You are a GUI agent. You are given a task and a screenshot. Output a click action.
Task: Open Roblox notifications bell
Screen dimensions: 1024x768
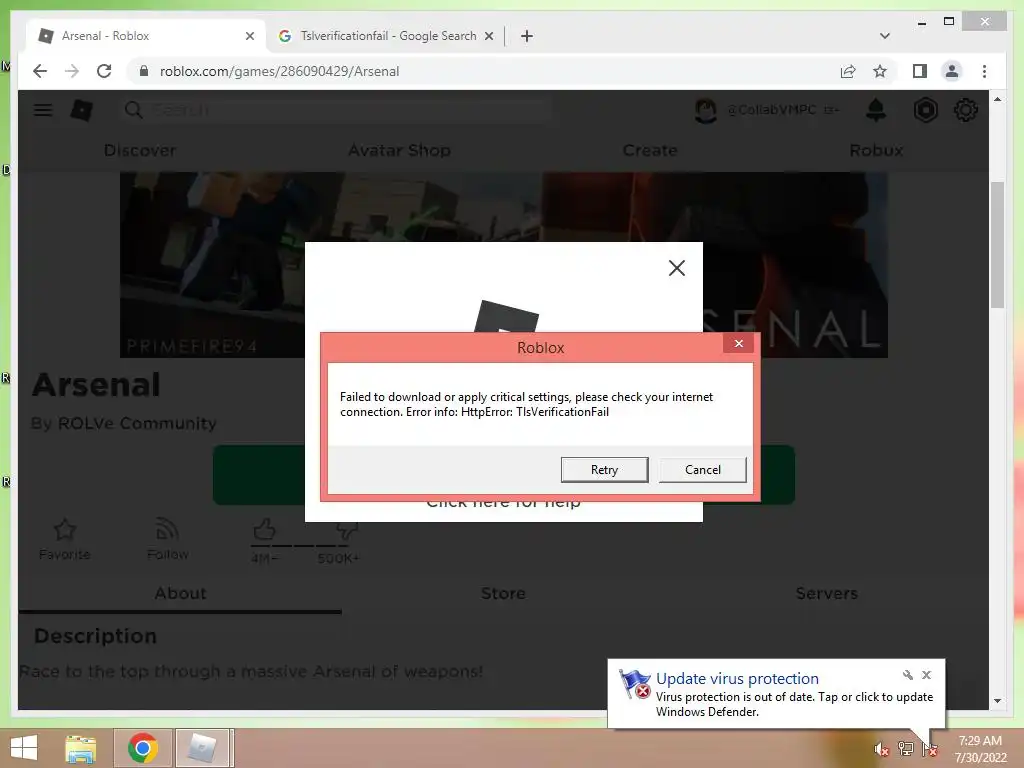[876, 110]
